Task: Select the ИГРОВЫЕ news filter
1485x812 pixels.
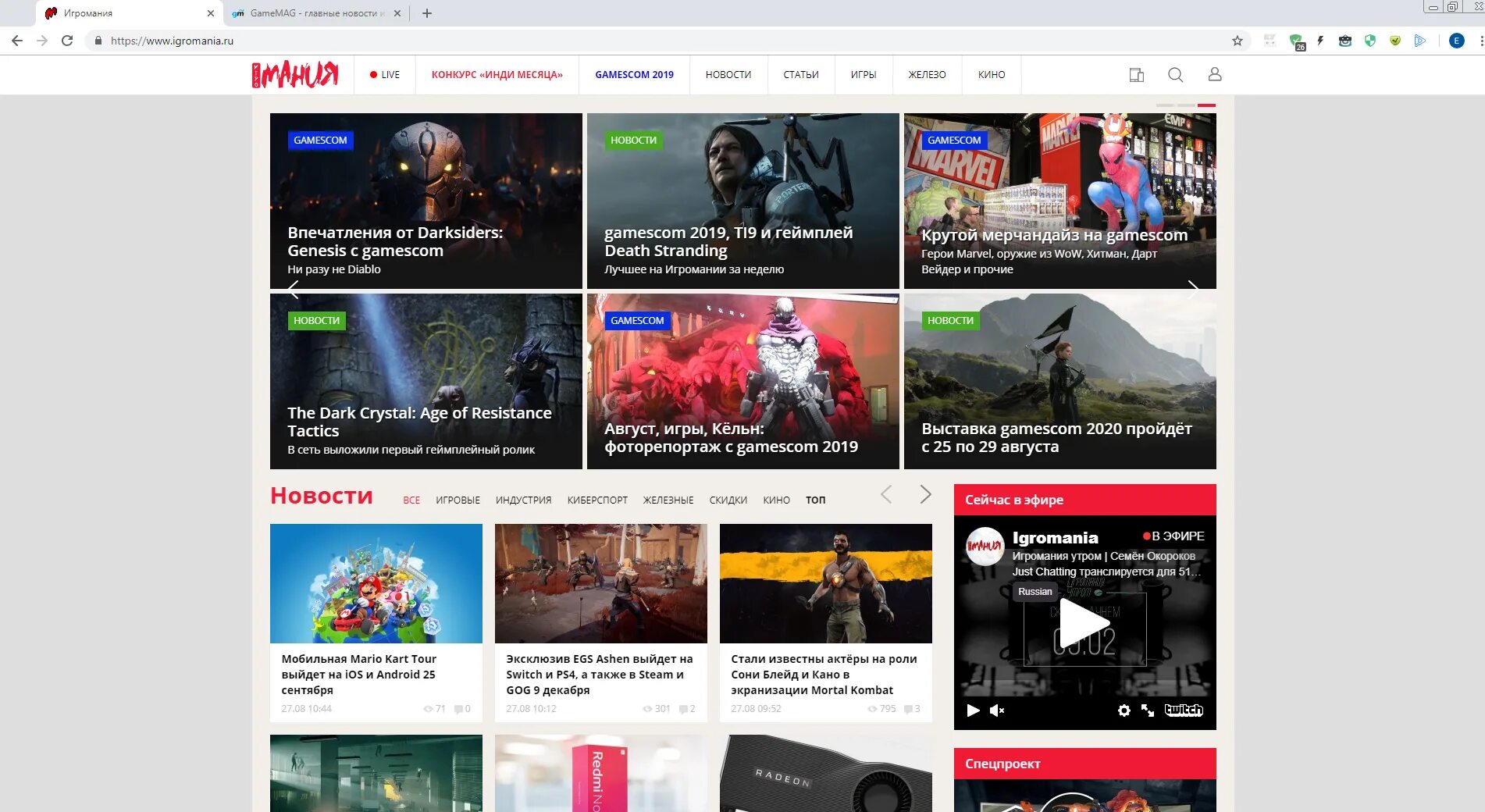Action: click(458, 500)
